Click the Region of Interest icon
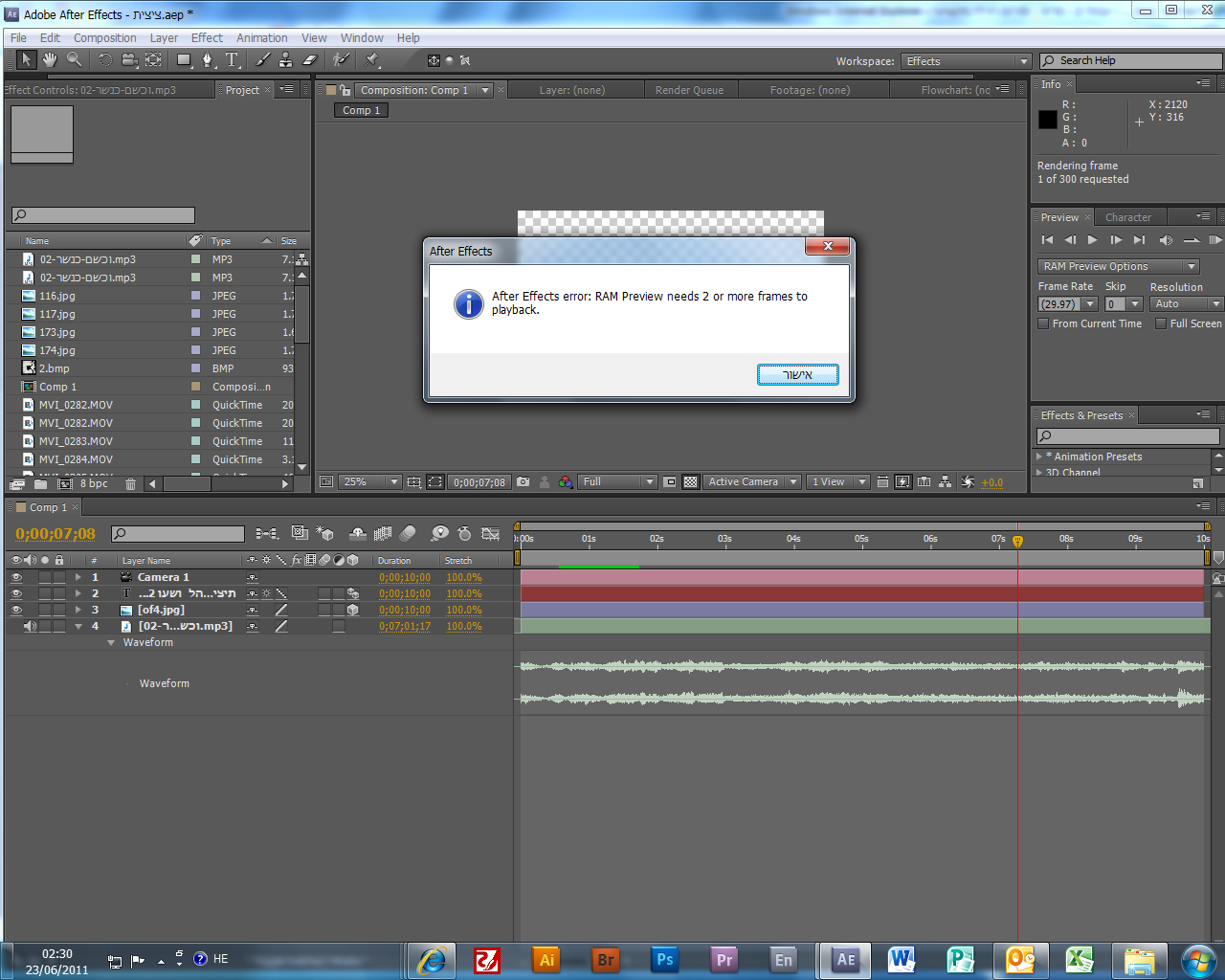Viewport: 1225px width, 980px height. click(x=670, y=482)
